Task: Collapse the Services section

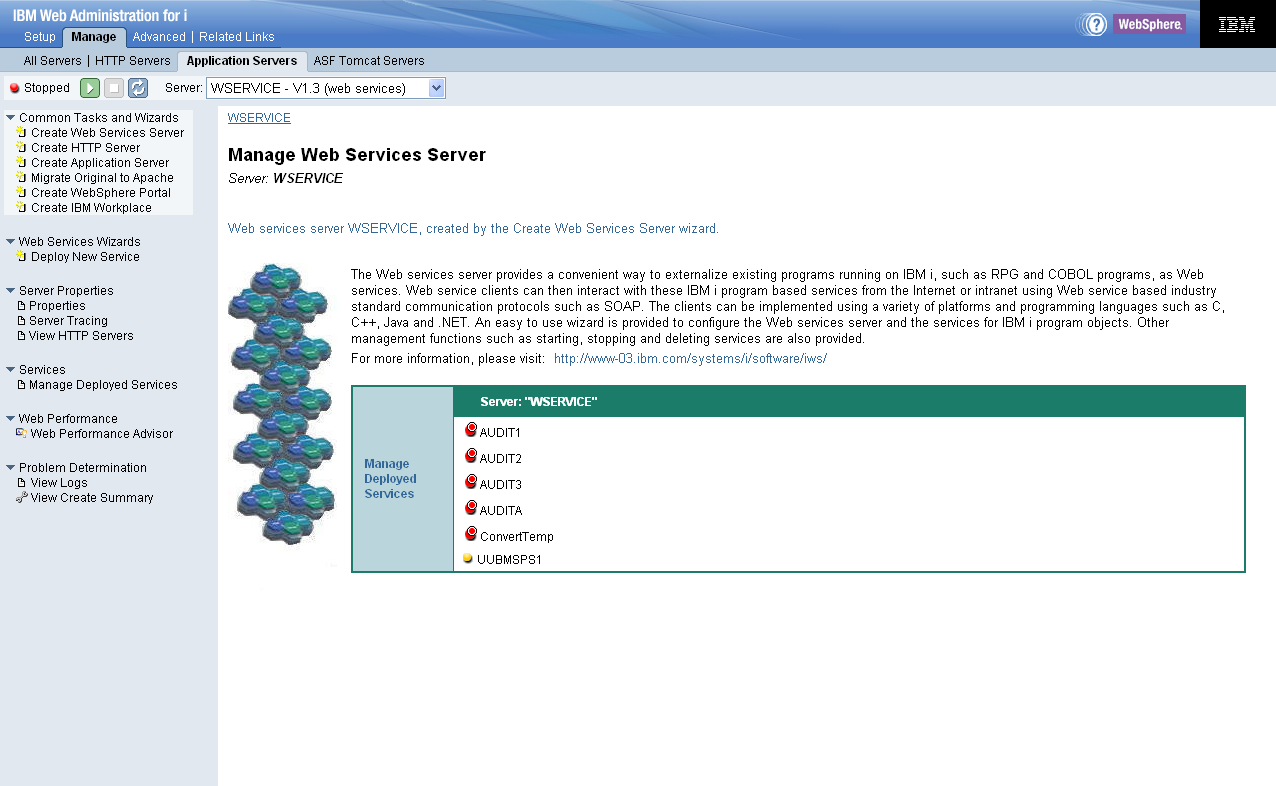Action: click(x=11, y=369)
